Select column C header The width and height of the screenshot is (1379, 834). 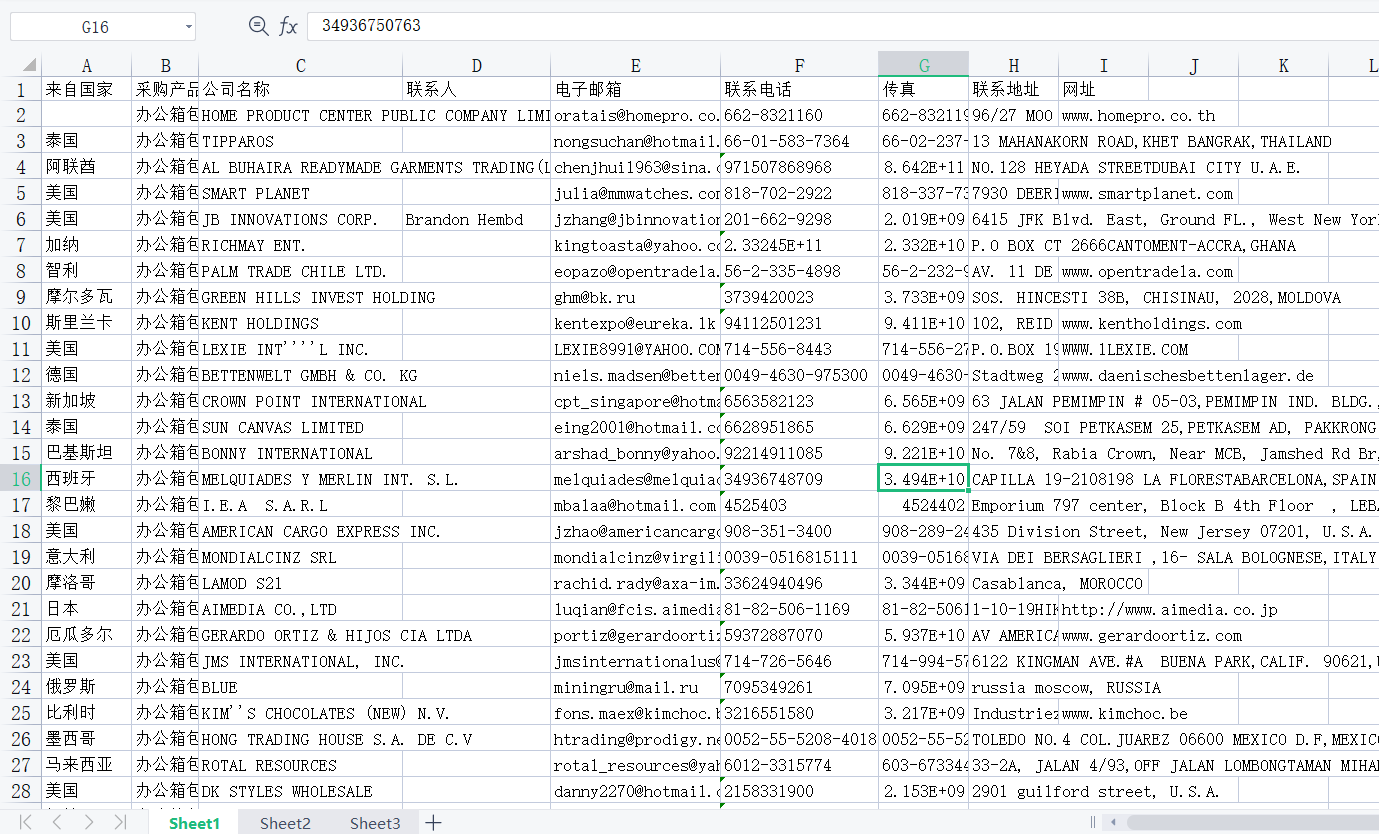coord(301,65)
